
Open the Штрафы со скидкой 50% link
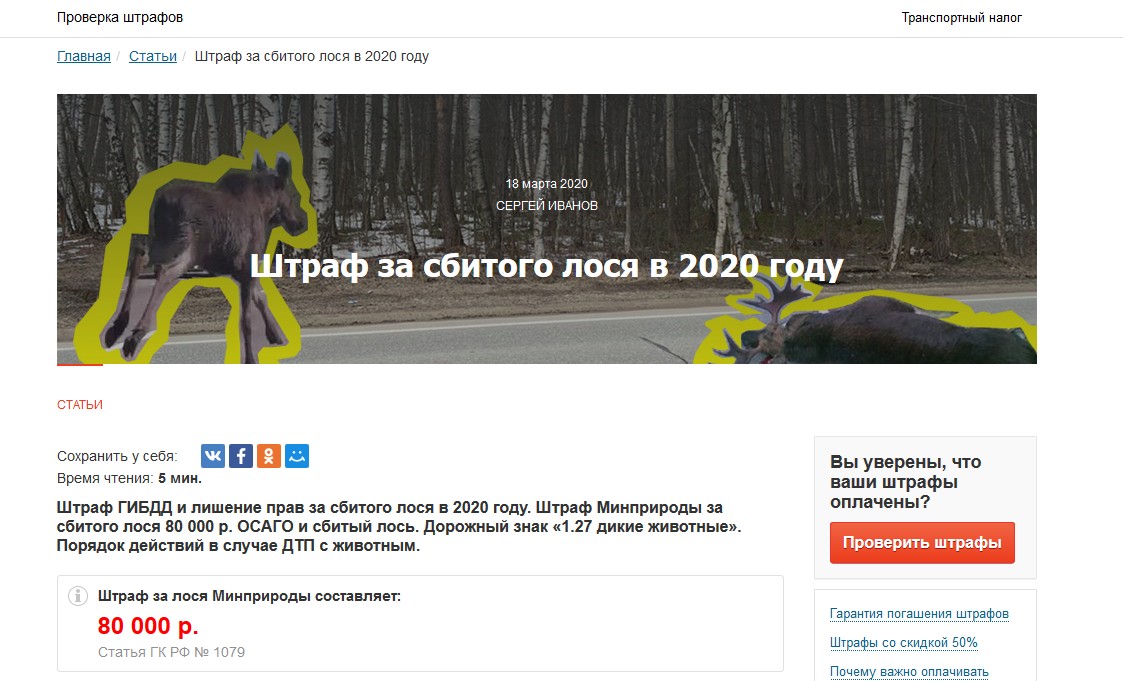(x=903, y=642)
